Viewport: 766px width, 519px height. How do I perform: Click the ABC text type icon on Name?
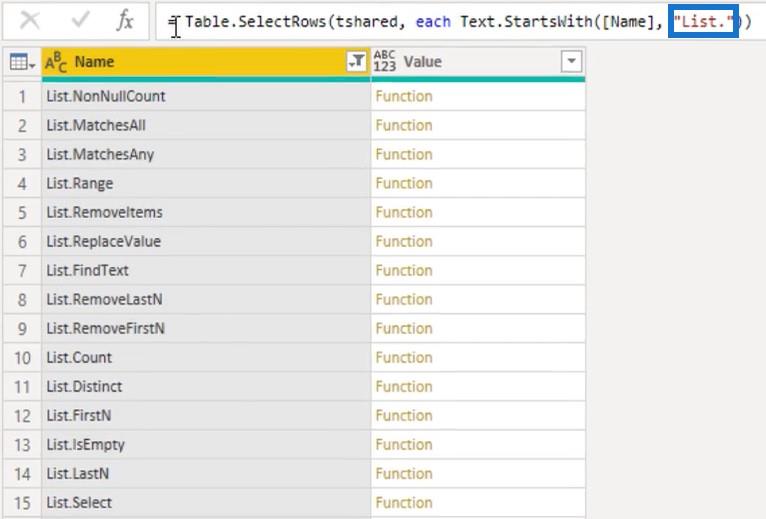(56, 62)
